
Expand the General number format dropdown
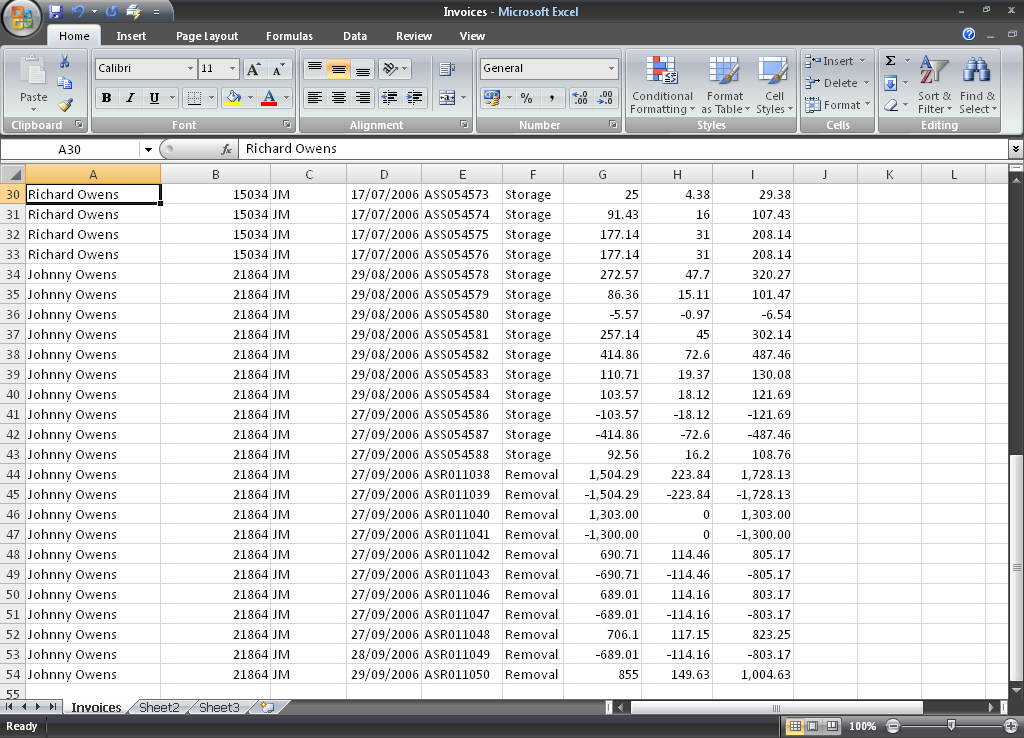[611, 69]
